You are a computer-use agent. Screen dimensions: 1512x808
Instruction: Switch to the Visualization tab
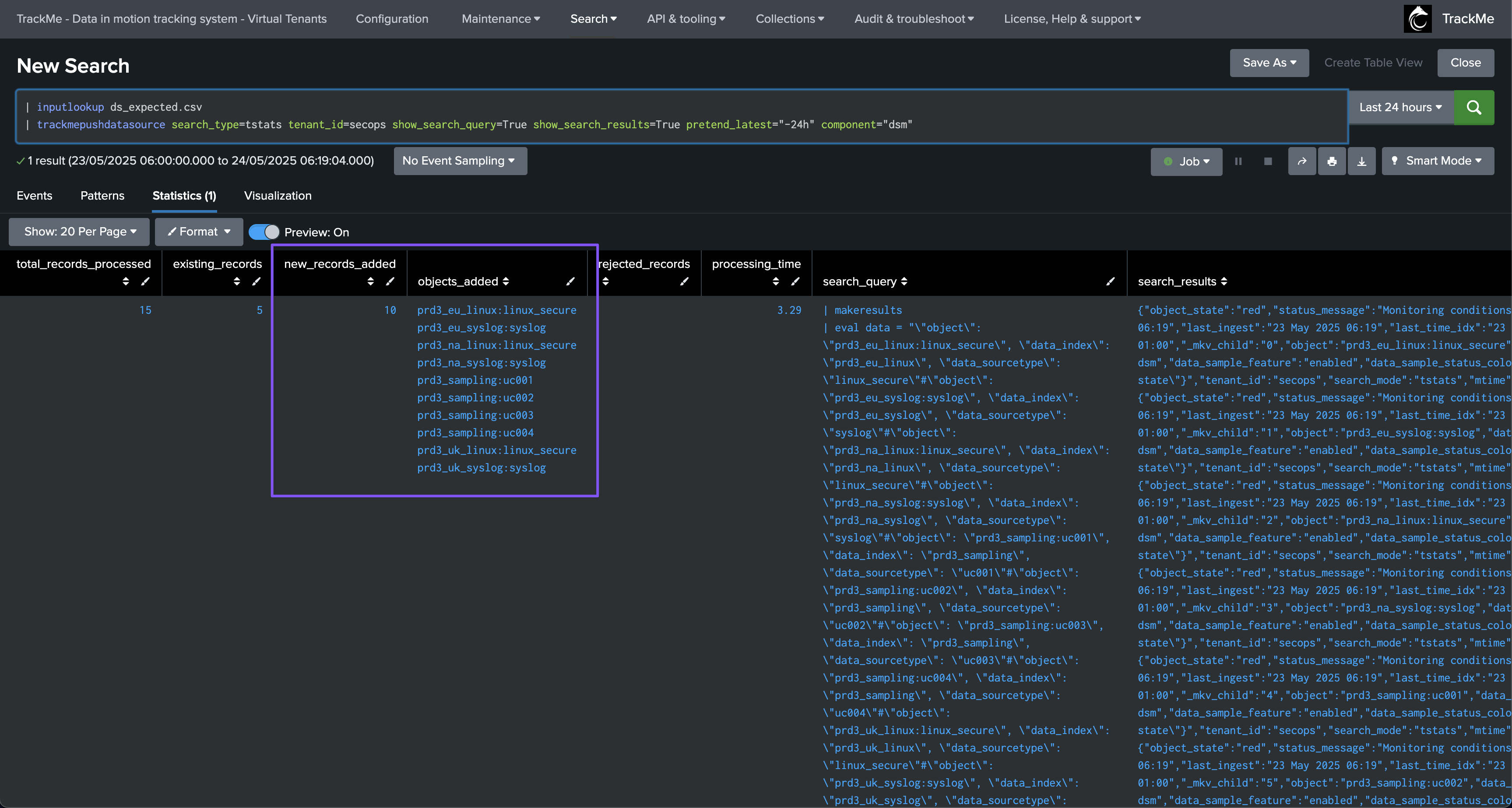coord(278,195)
